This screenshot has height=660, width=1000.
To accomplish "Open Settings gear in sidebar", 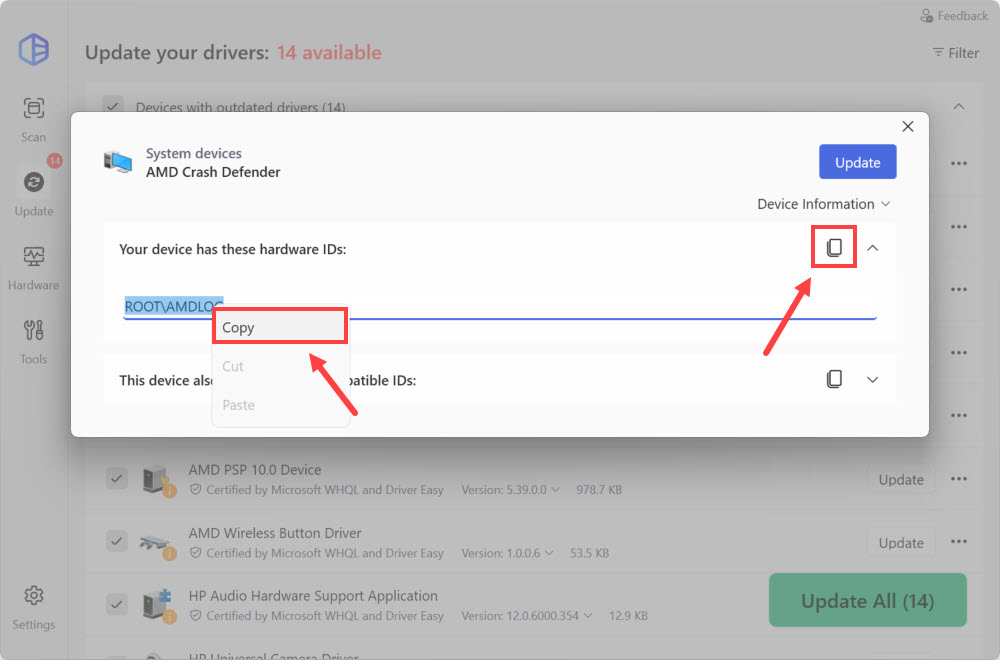I will 33,606.
